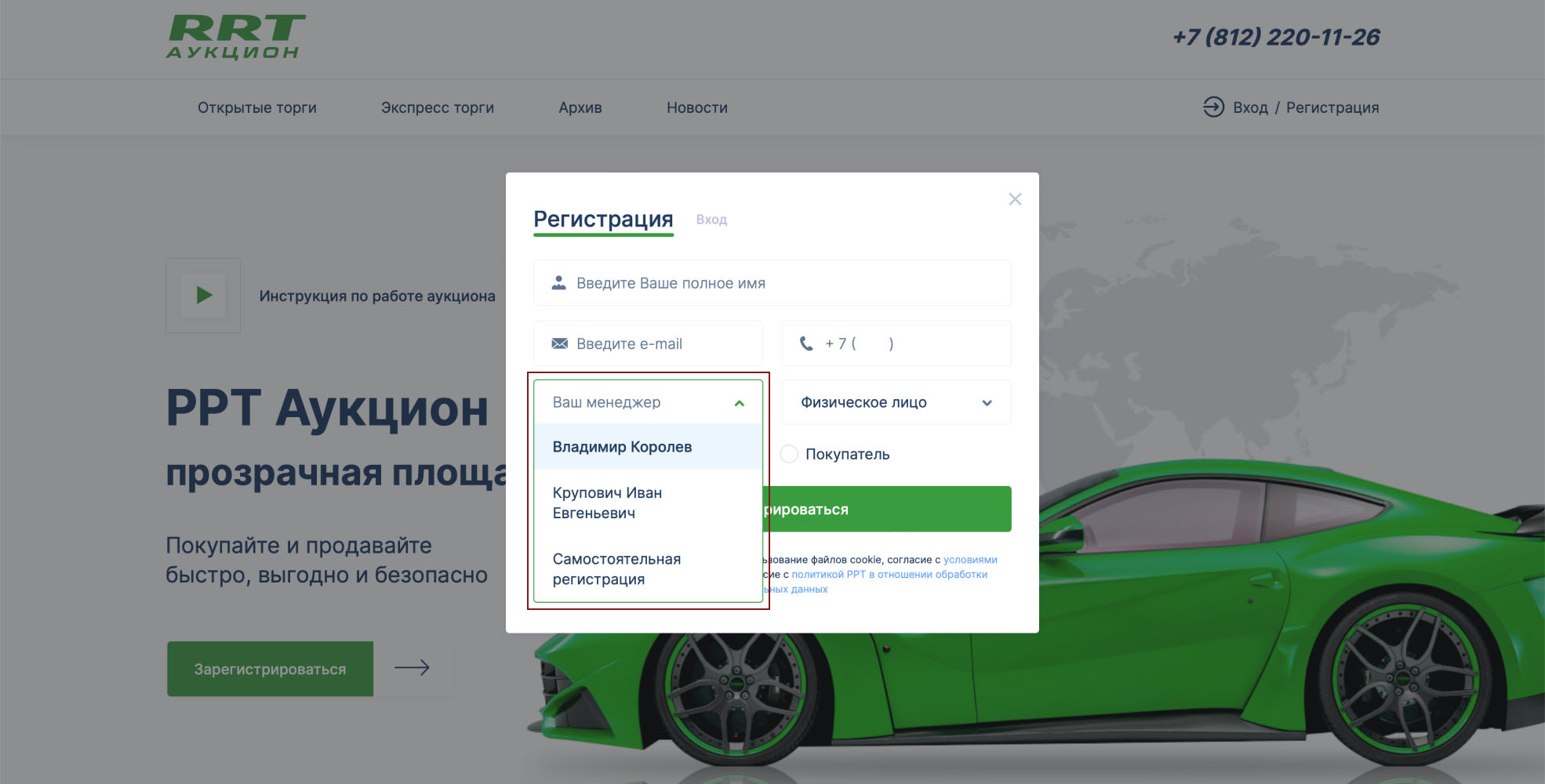Open the Новости section
The width and height of the screenshot is (1545, 784).
[x=697, y=107]
